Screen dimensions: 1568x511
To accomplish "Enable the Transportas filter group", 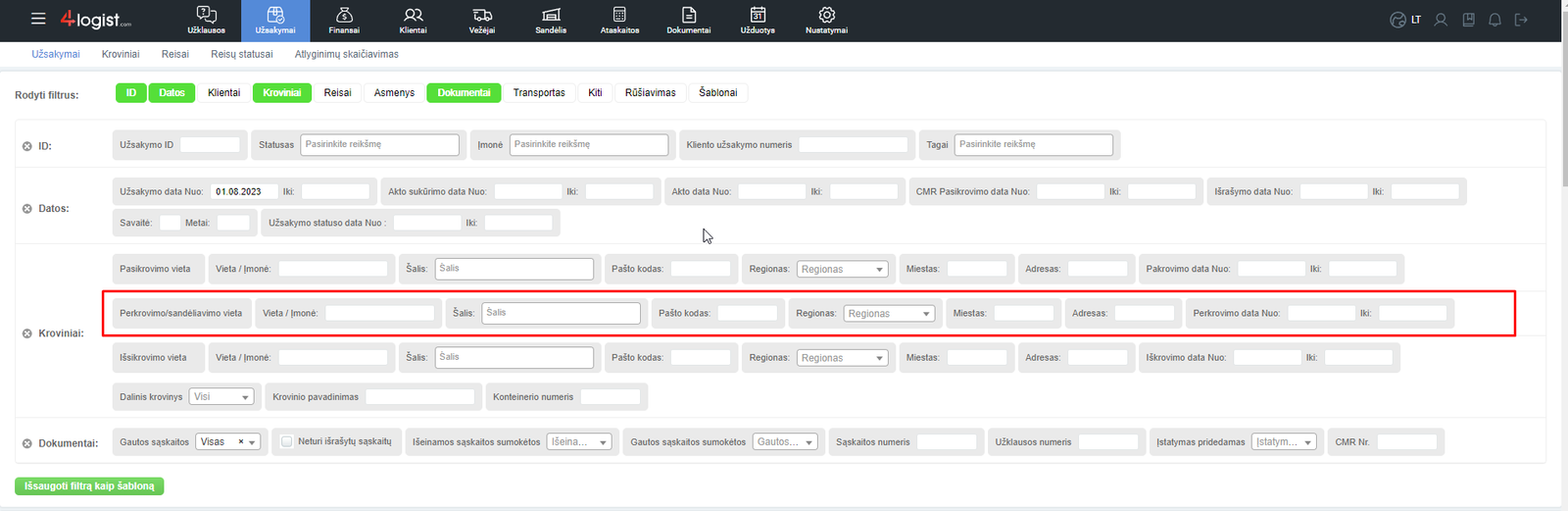I will click(539, 92).
